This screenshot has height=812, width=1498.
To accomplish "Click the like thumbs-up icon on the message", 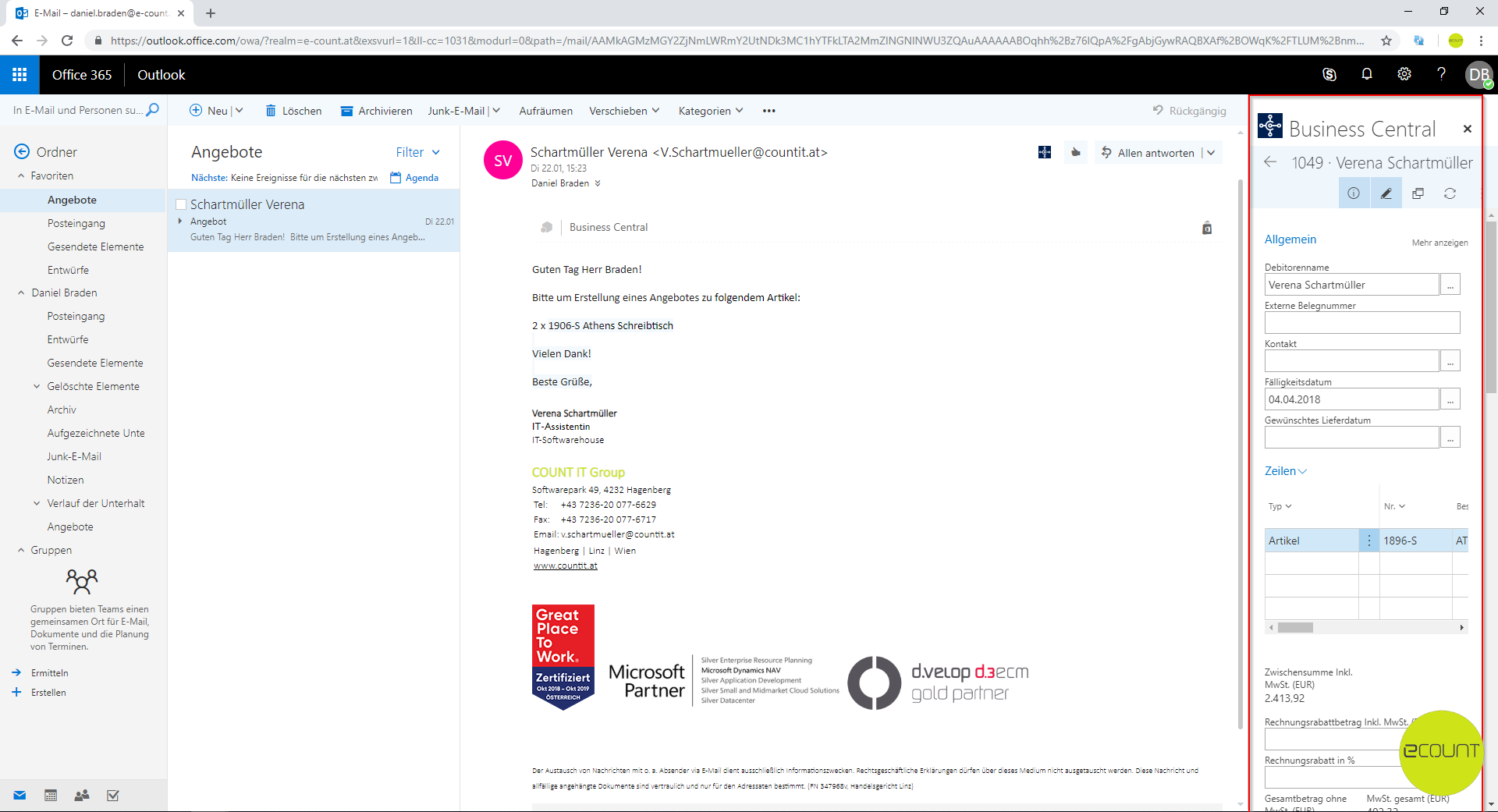I will pos(1076,152).
